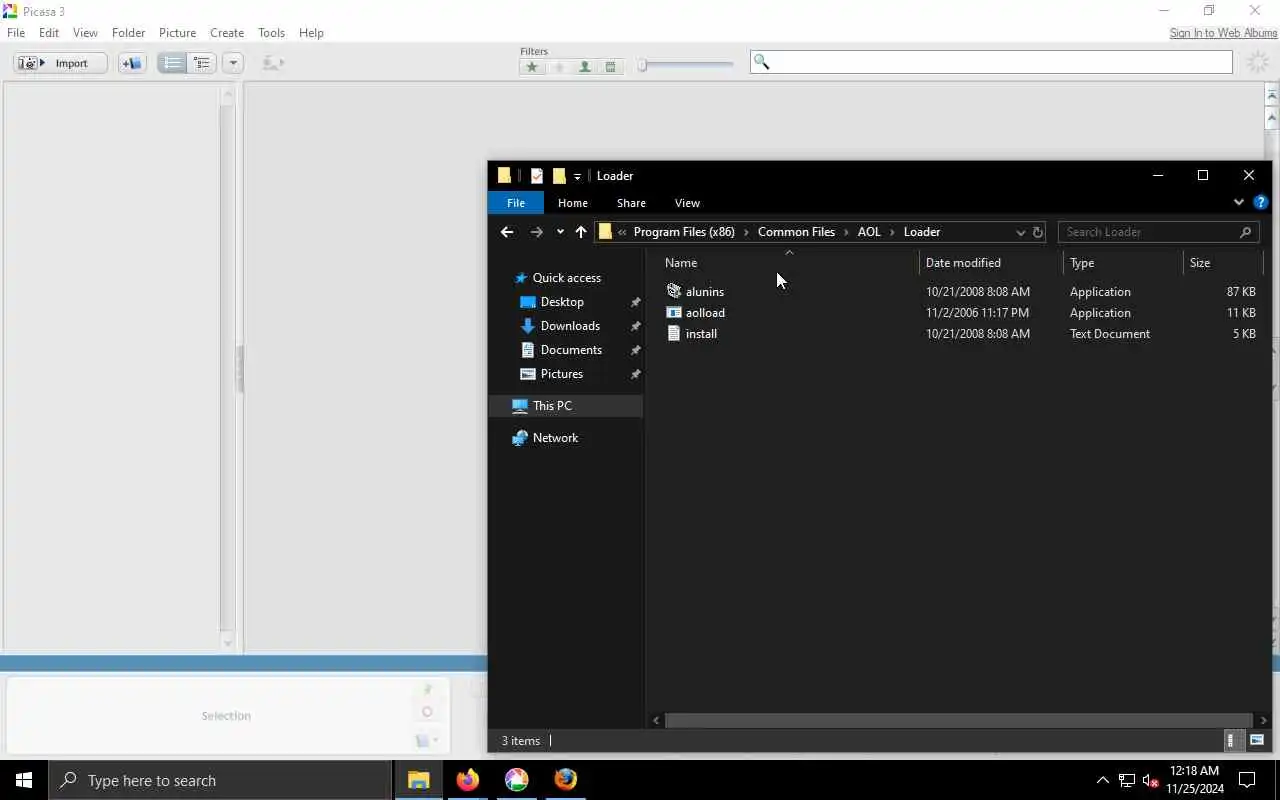The height and width of the screenshot is (800, 1280).
Task: Open the Picasa Help menu
Action: coord(311,33)
